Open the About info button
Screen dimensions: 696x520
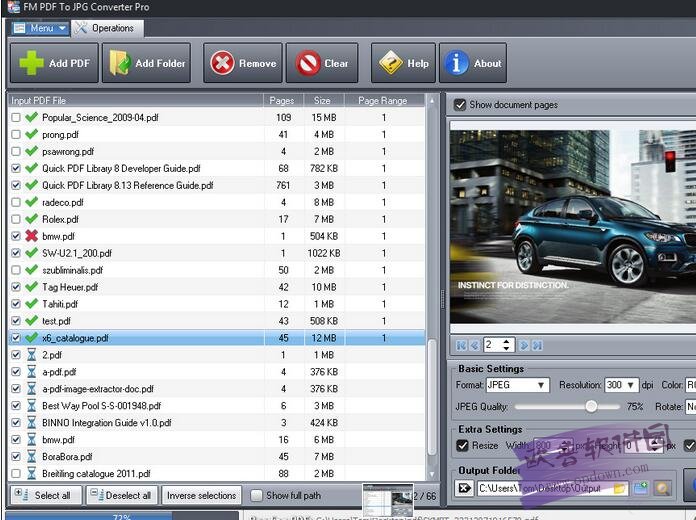(473, 63)
